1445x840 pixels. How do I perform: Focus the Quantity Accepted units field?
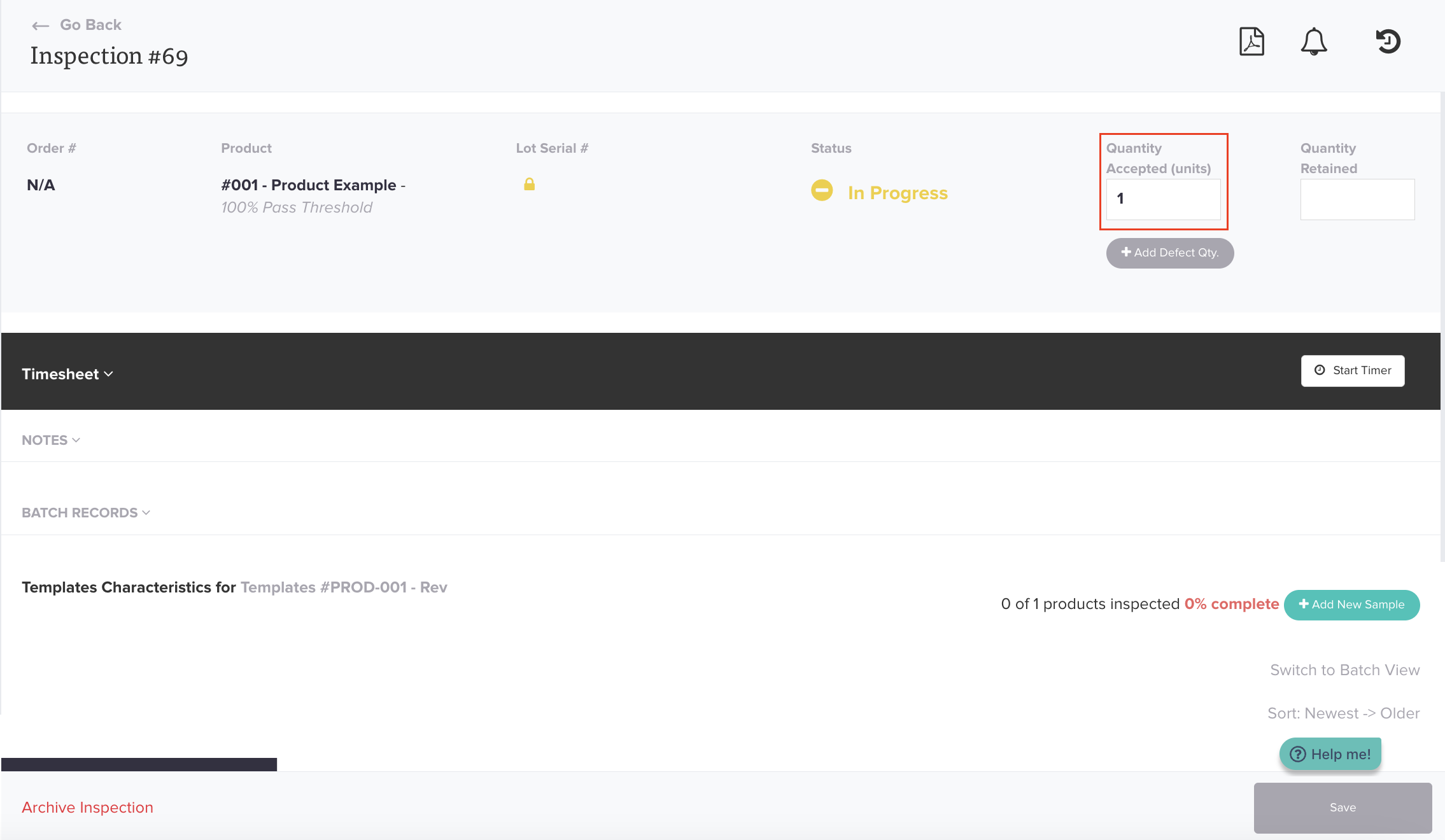pos(1163,199)
